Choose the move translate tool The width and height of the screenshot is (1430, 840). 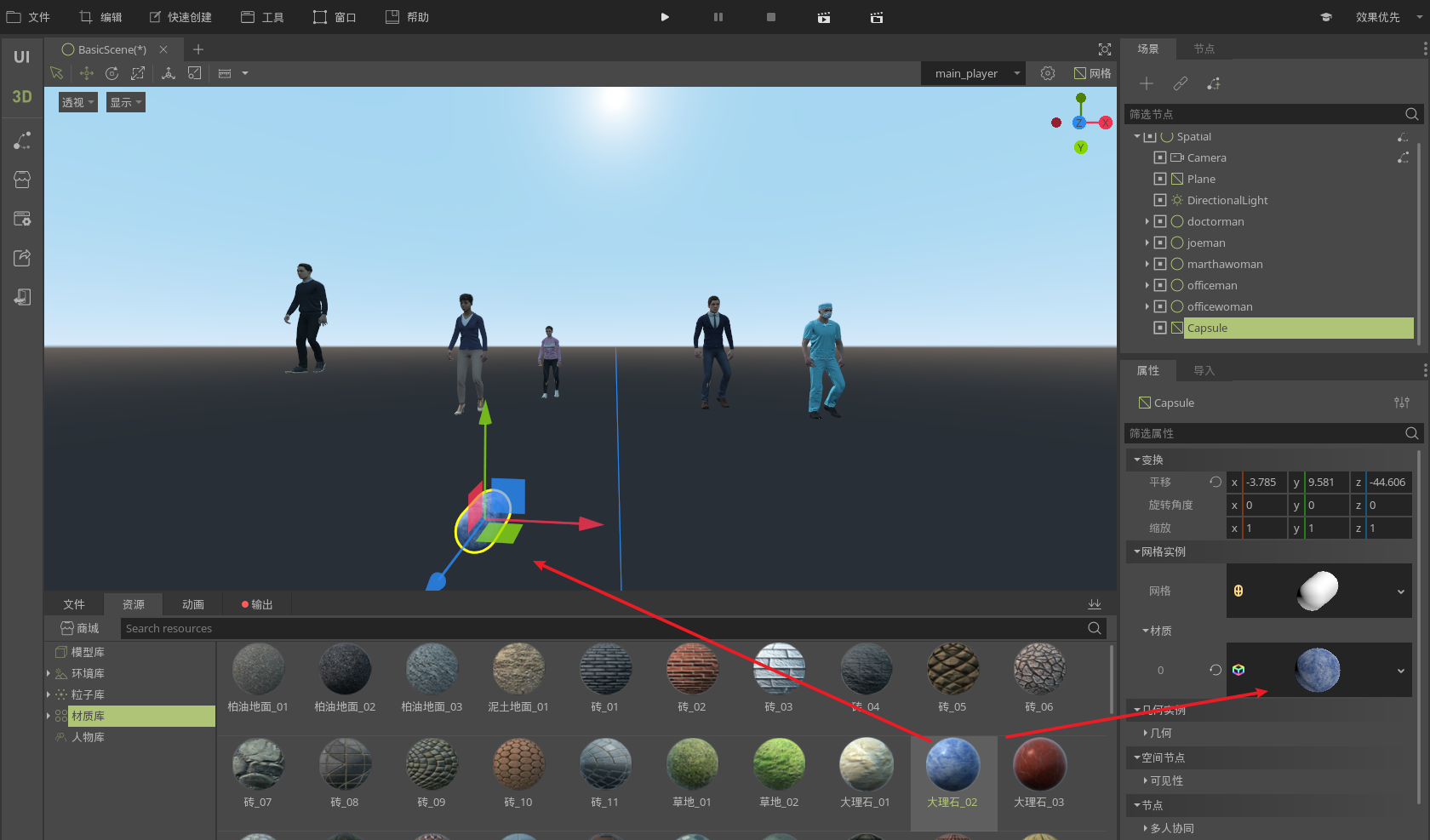coord(86,73)
